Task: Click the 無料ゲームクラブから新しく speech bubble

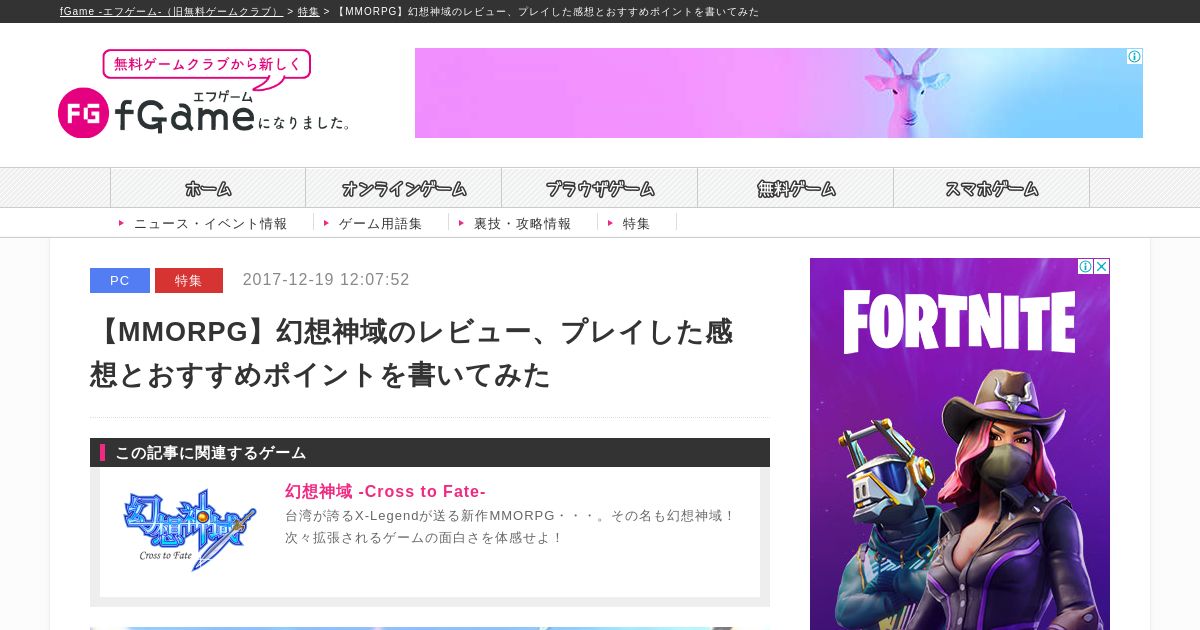Action: (x=207, y=66)
